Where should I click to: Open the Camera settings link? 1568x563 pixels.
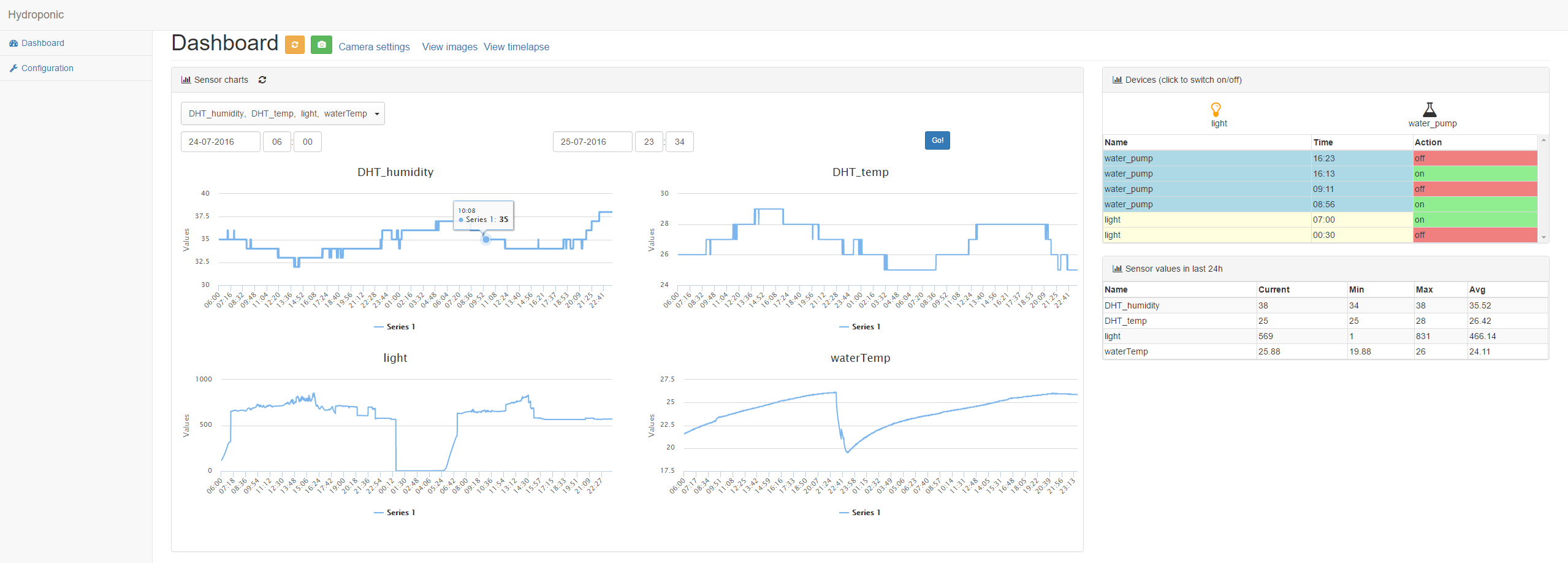(x=374, y=47)
